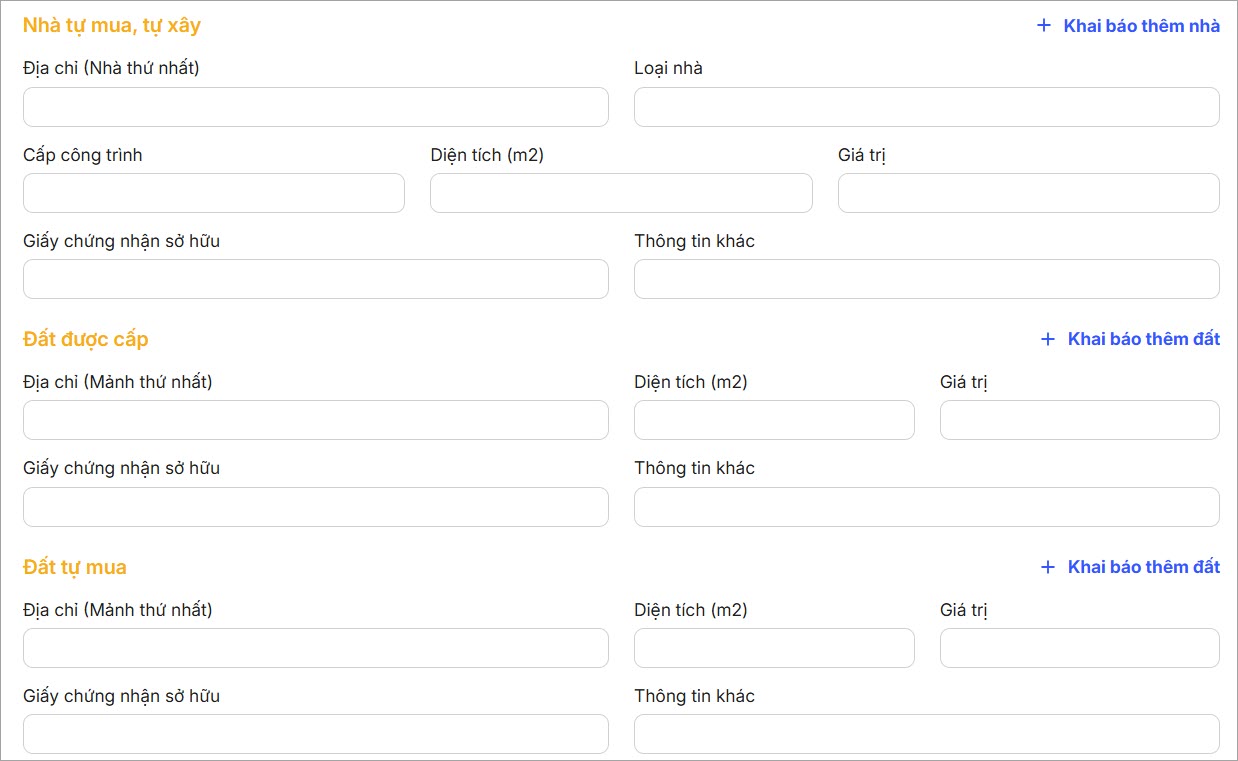
Task: Click Giá trị field under Đất tự mua
Action: (1079, 648)
